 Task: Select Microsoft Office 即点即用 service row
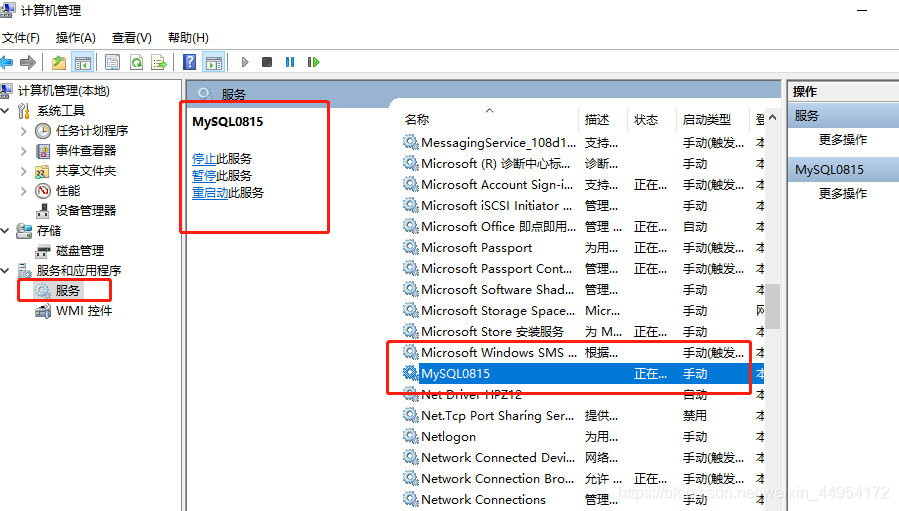point(583,227)
